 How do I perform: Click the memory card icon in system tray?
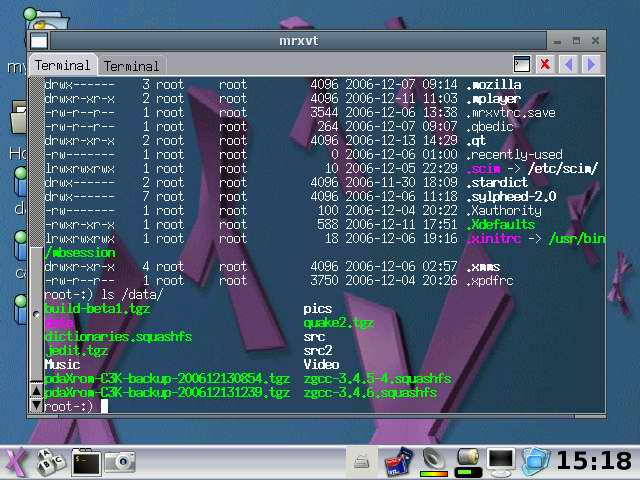(398, 462)
